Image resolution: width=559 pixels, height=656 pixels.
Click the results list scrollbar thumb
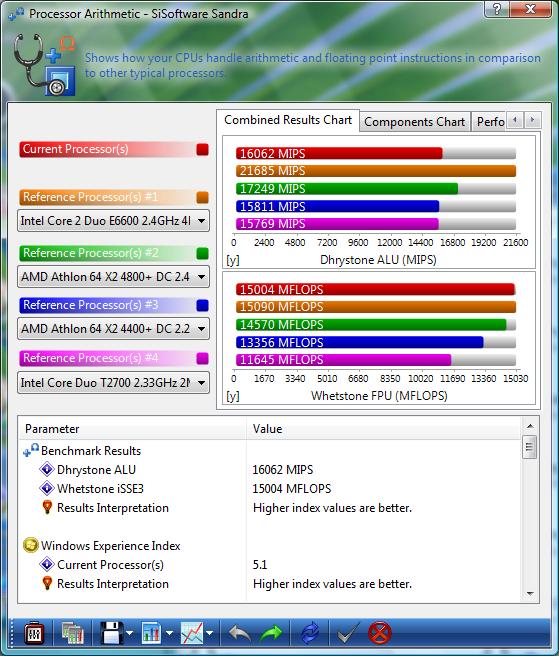pyautogui.click(x=530, y=447)
